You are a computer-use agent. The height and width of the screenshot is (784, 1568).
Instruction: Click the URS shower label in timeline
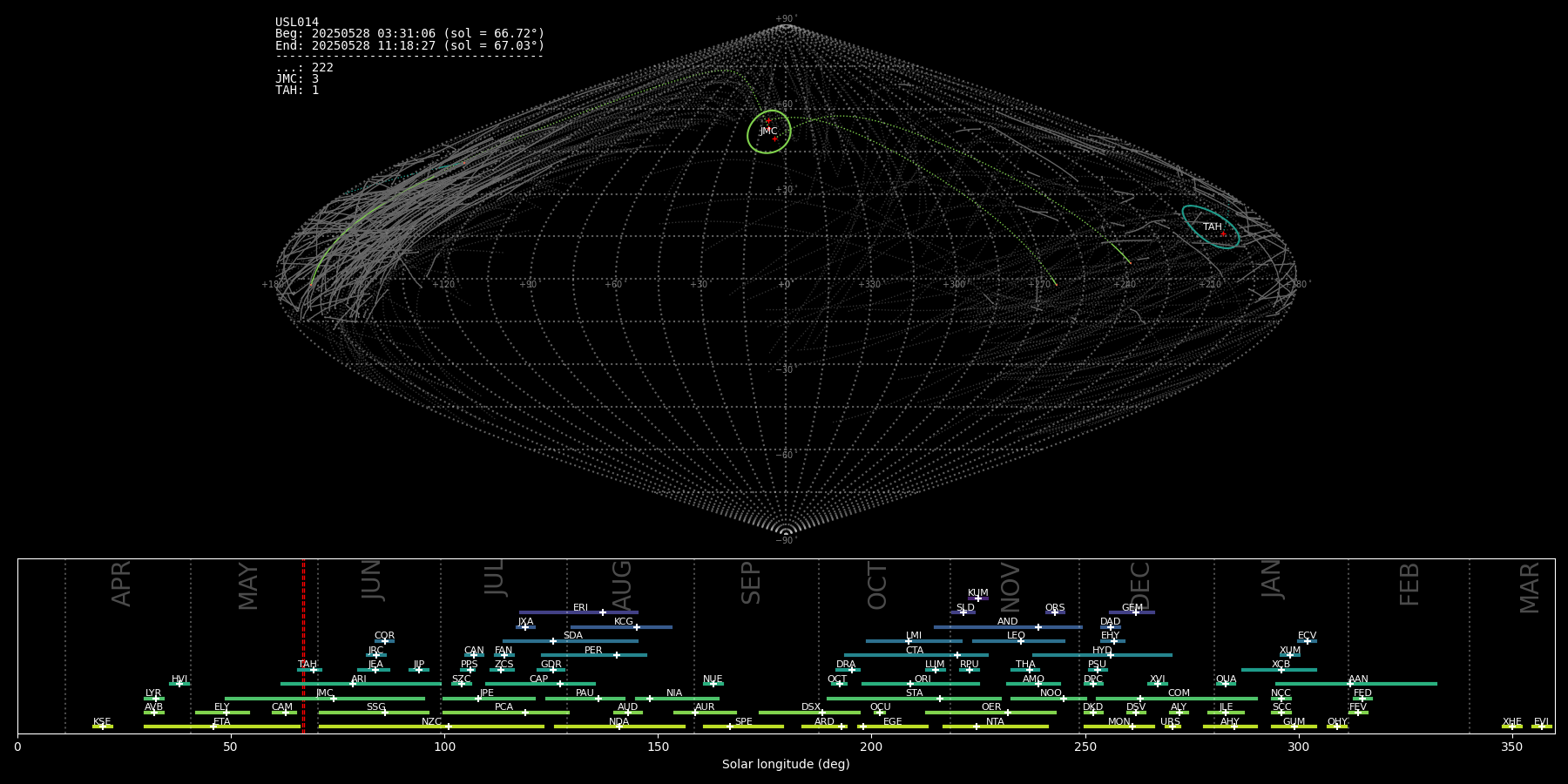(1170, 722)
